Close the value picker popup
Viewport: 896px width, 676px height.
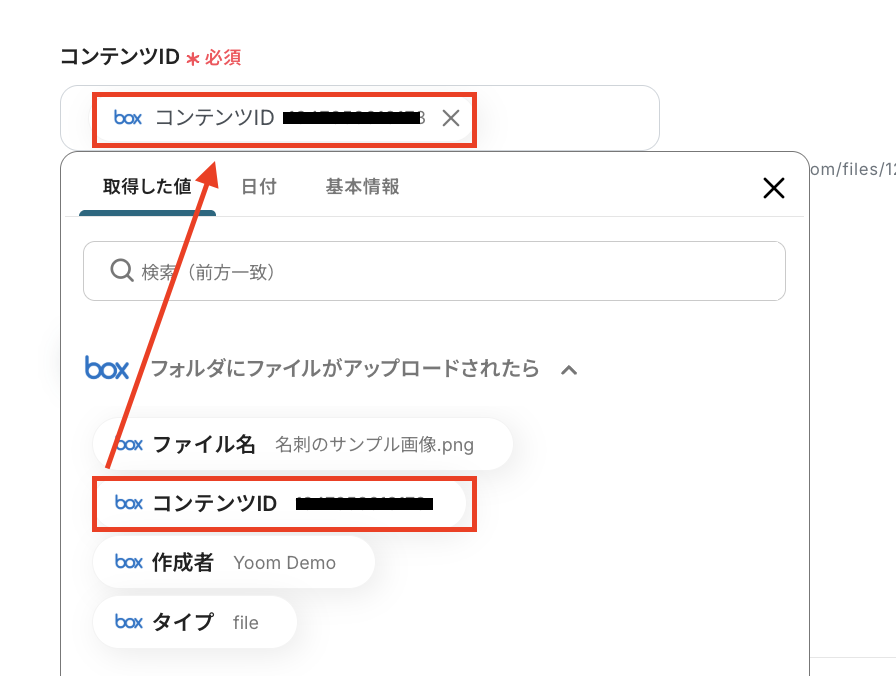(773, 187)
